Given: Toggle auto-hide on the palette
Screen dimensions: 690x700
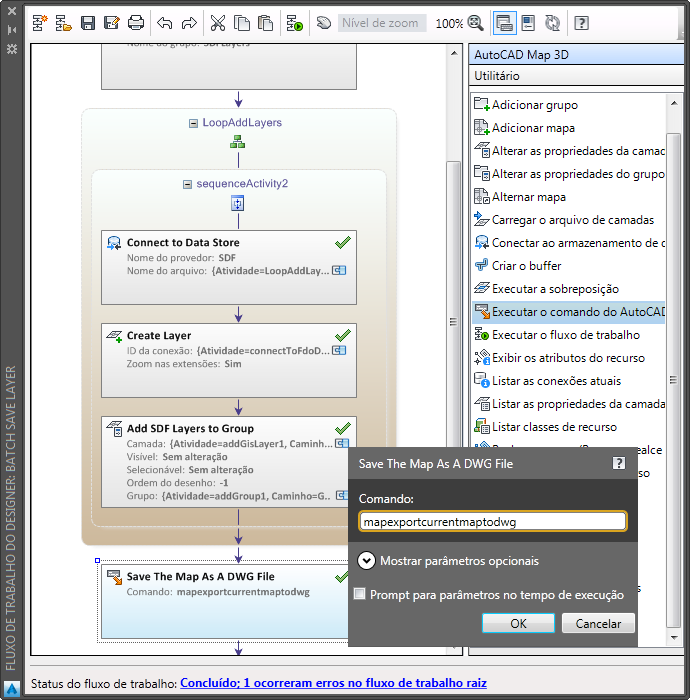Looking at the screenshot, I should coord(12,30).
